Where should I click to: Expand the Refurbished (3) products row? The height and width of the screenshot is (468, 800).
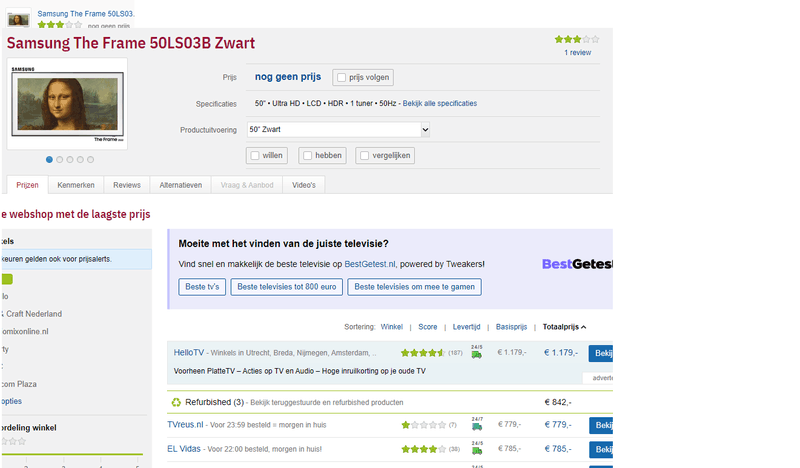click(x=390, y=403)
